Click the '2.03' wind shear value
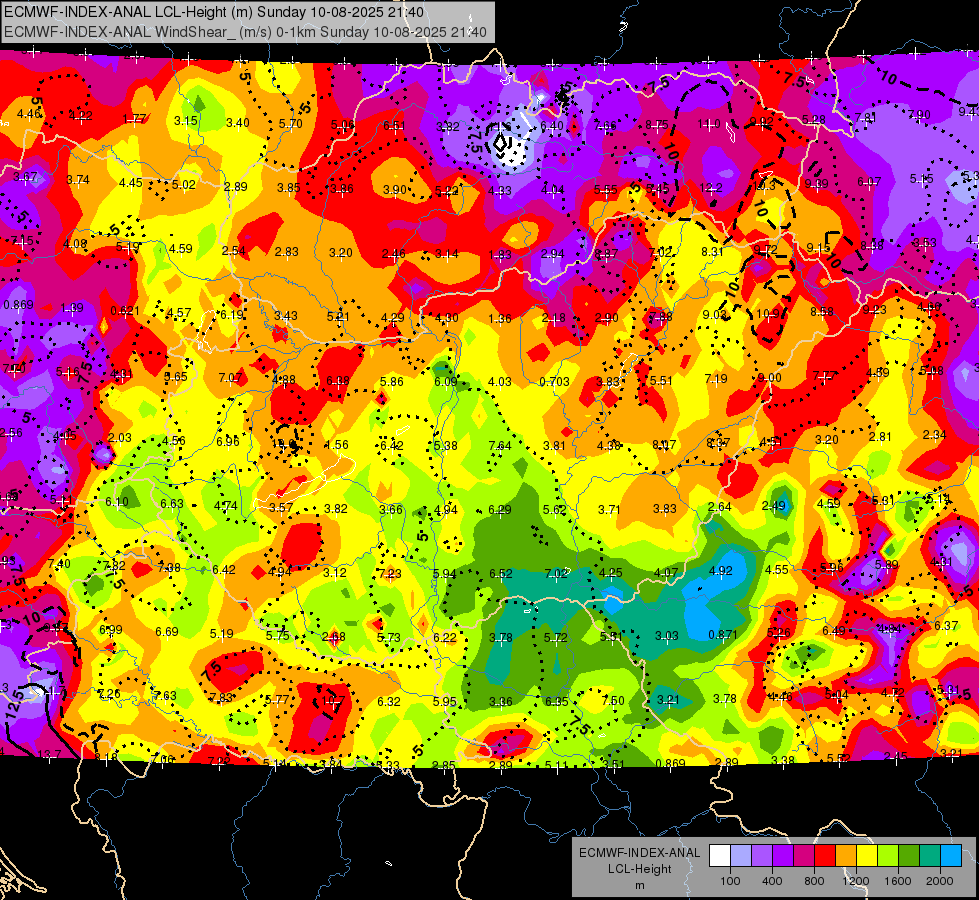Screen dimensions: 979x900 pos(119,437)
